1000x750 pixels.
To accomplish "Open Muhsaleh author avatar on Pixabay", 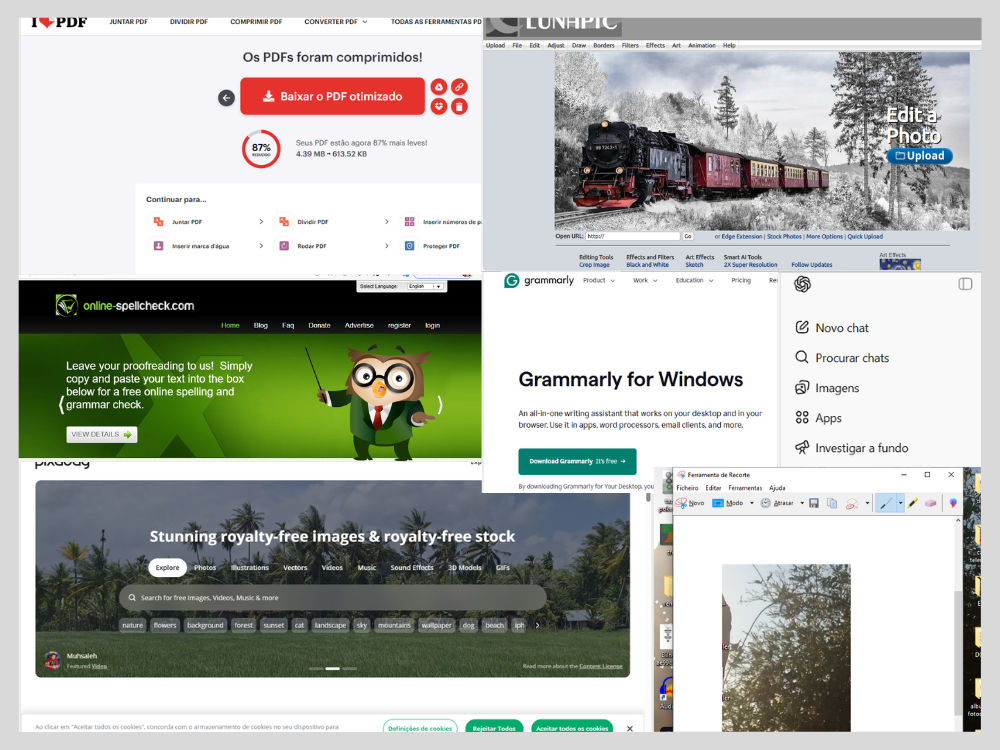I will (52, 660).
